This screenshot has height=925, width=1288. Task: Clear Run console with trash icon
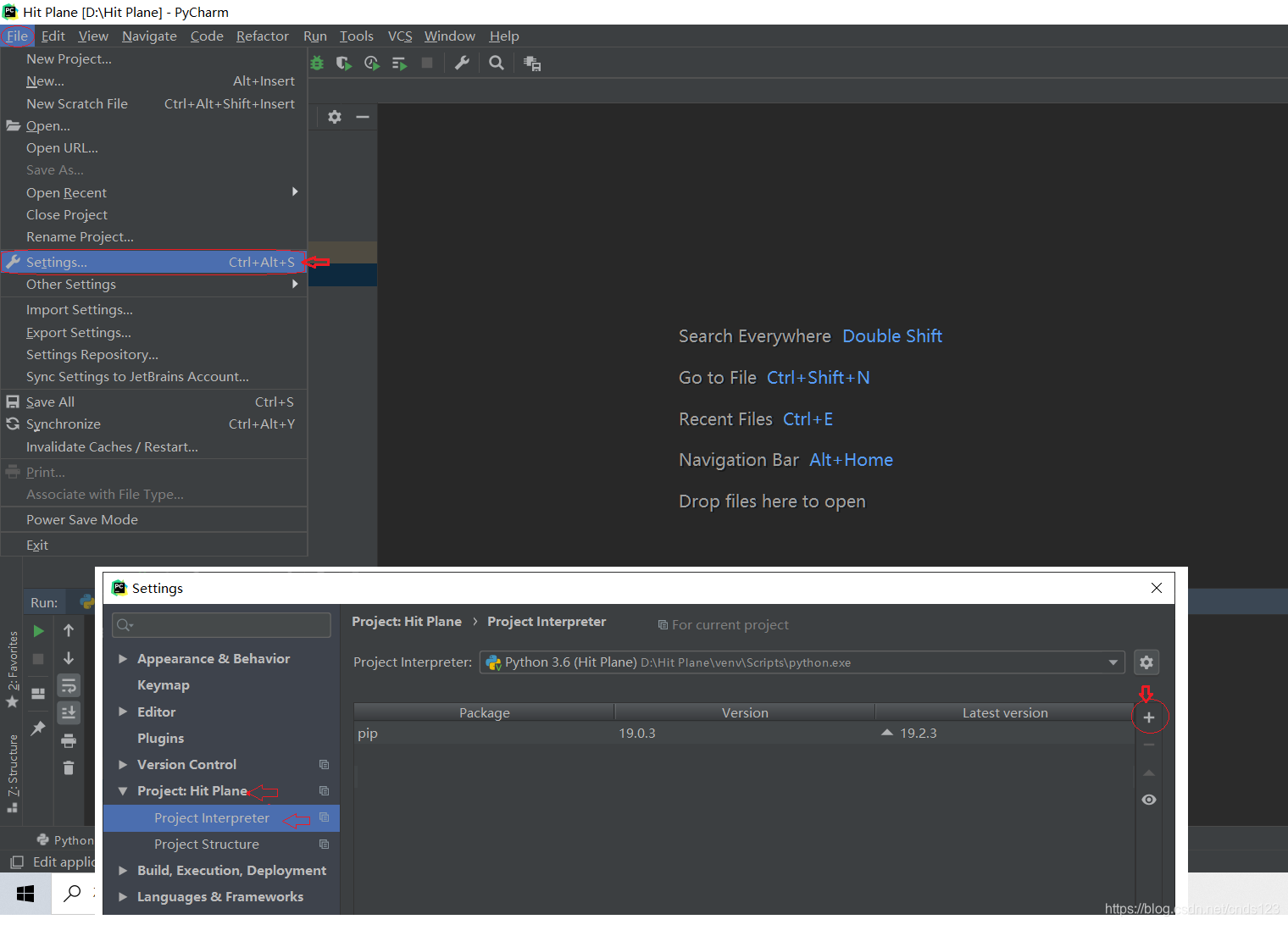pos(69,768)
